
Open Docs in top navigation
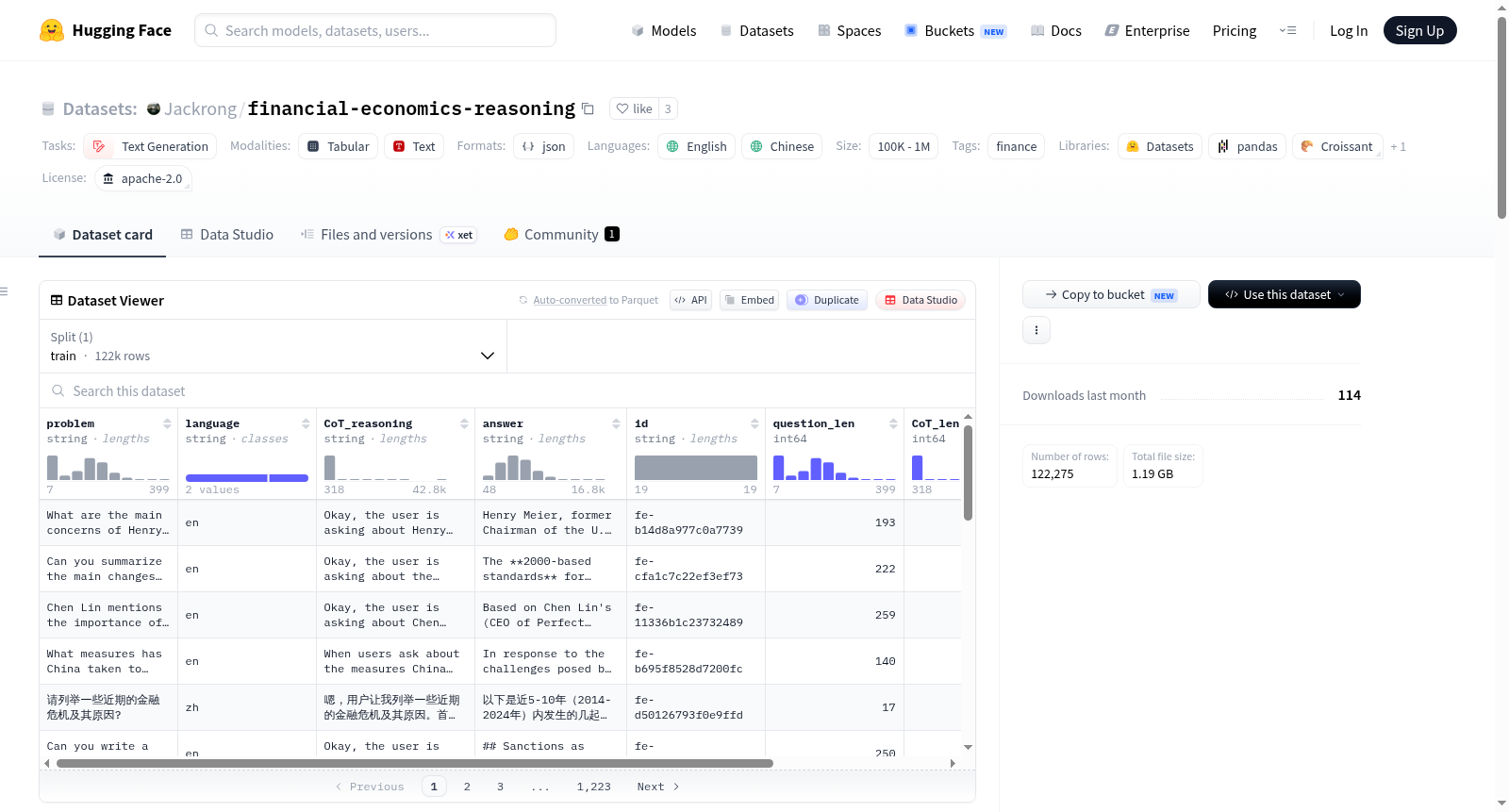[x=1056, y=30]
